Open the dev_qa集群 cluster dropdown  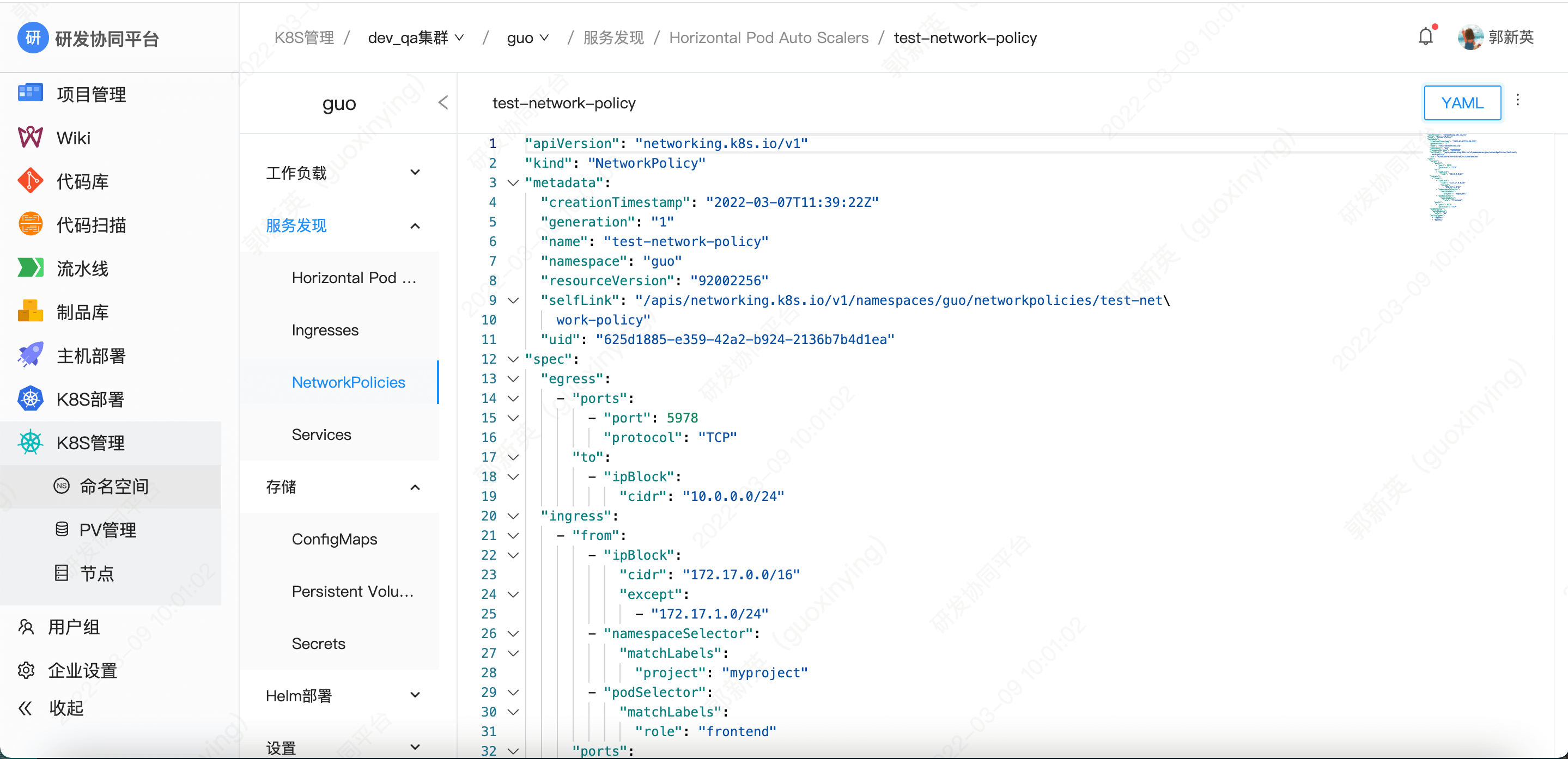[x=416, y=38]
